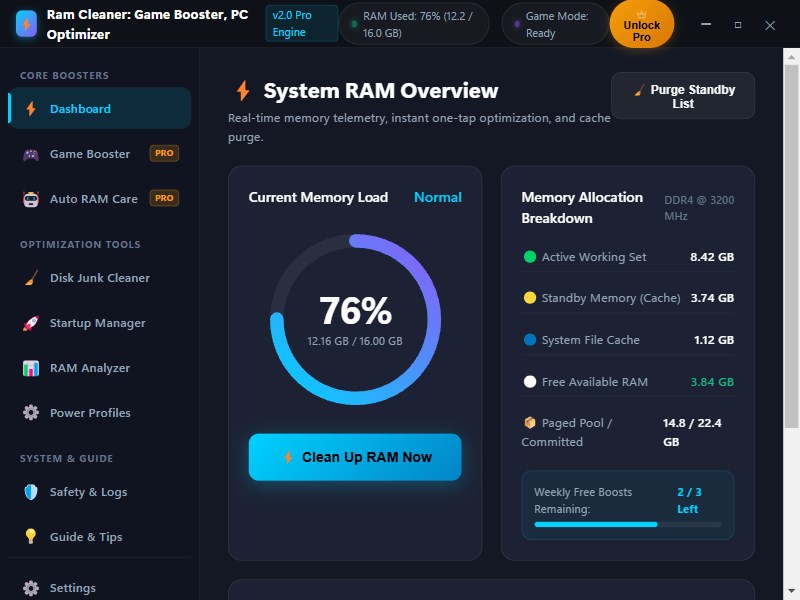Click the bolt icon in Clean Up RAM Now
800x600 pixels.
[x=288, y=457]
